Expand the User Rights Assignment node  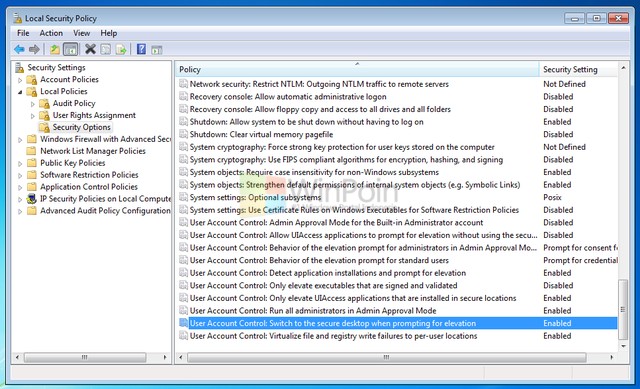tap(33, 116)
